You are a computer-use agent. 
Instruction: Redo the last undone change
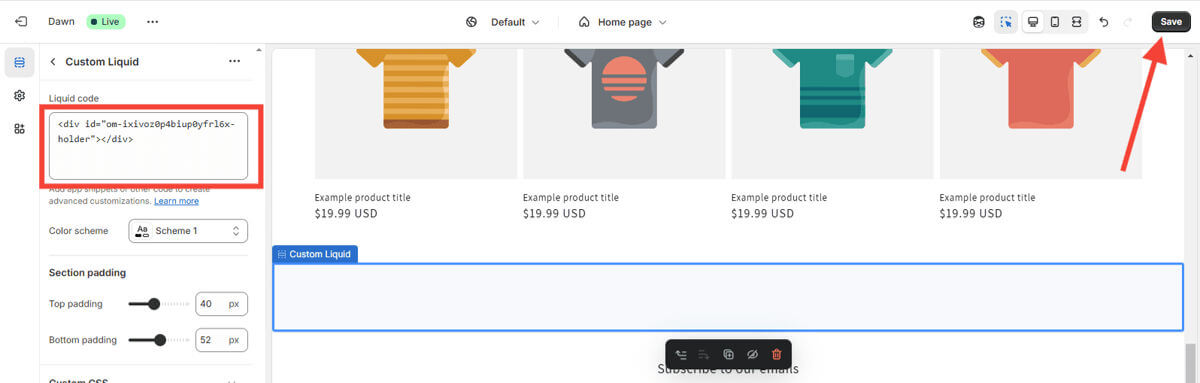coord(1128,21)
